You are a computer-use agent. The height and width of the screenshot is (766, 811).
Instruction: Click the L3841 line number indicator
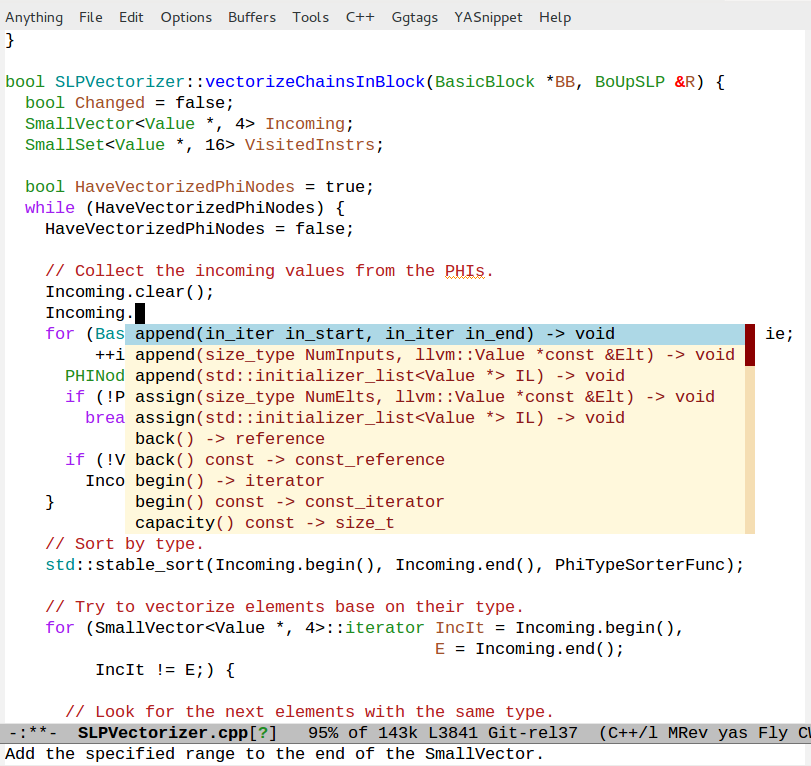[453, 733]
